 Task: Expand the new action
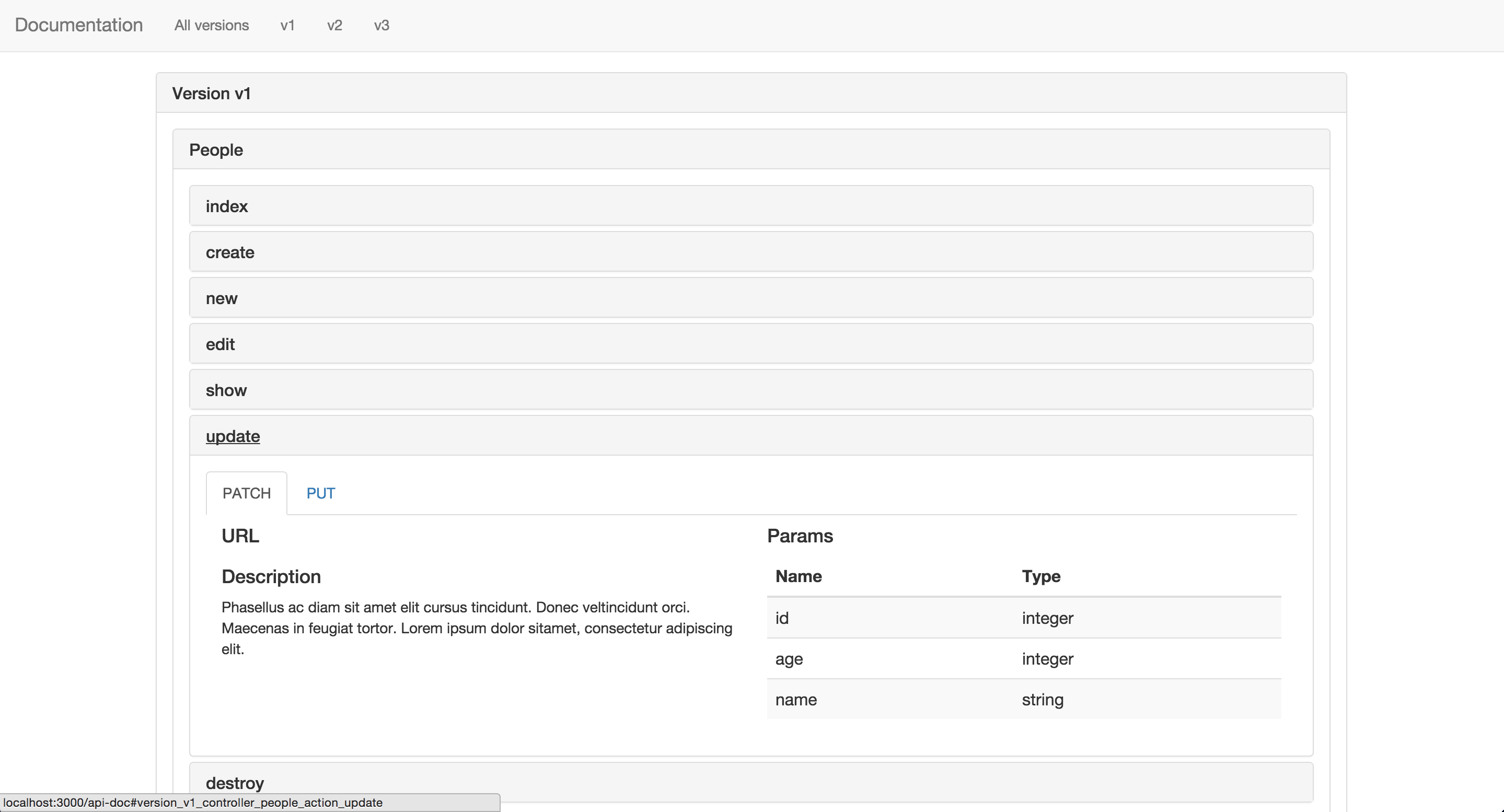click(x=221, y=298)
